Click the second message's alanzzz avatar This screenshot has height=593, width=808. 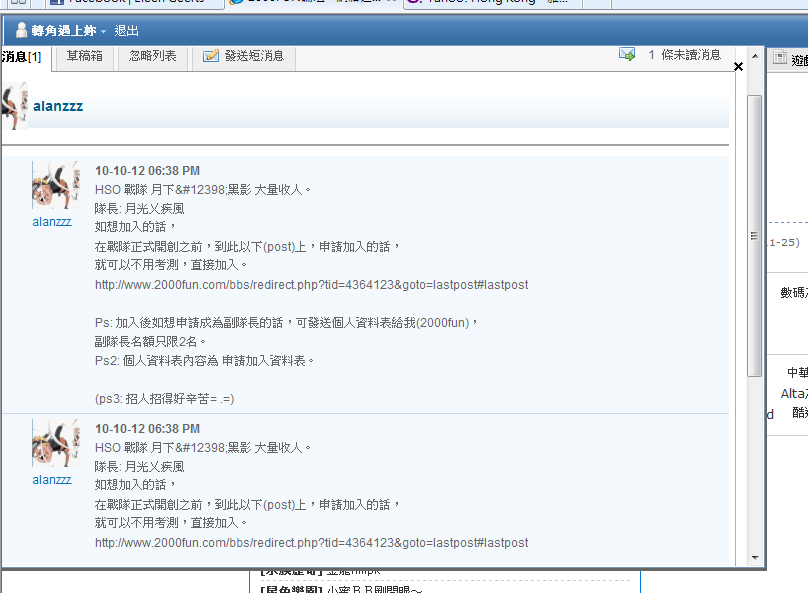(x=55, y=444)
